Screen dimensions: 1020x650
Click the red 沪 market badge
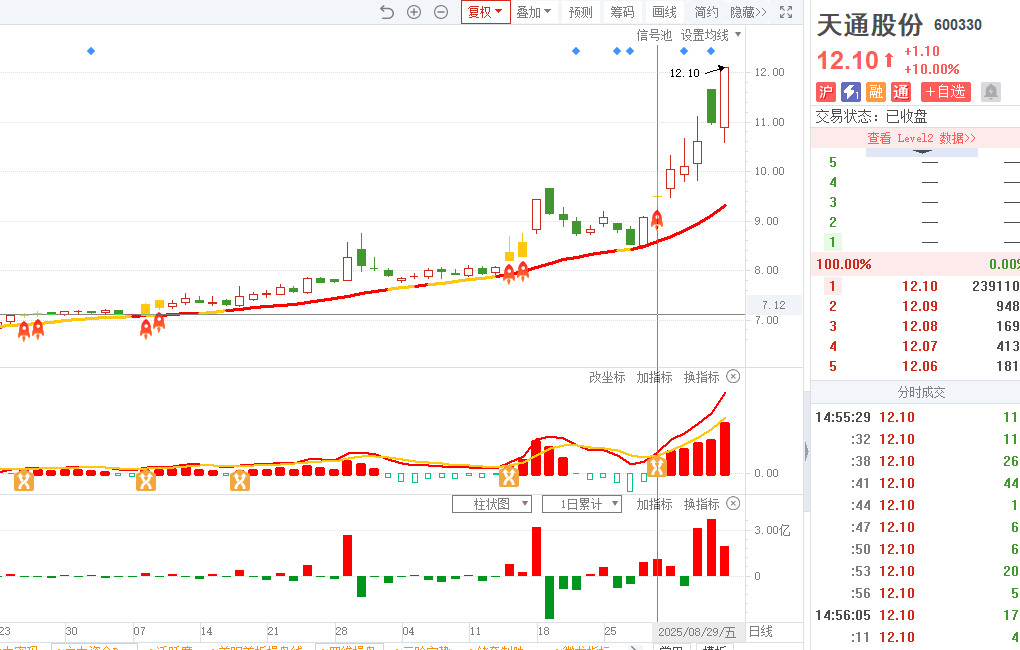(x=826, y=92)
